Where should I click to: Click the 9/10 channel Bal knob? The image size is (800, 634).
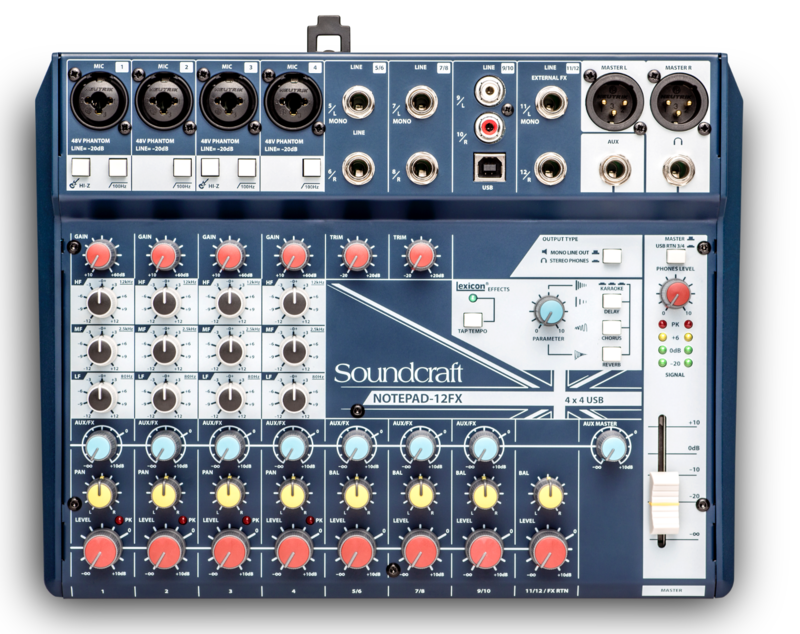(485, 494)
